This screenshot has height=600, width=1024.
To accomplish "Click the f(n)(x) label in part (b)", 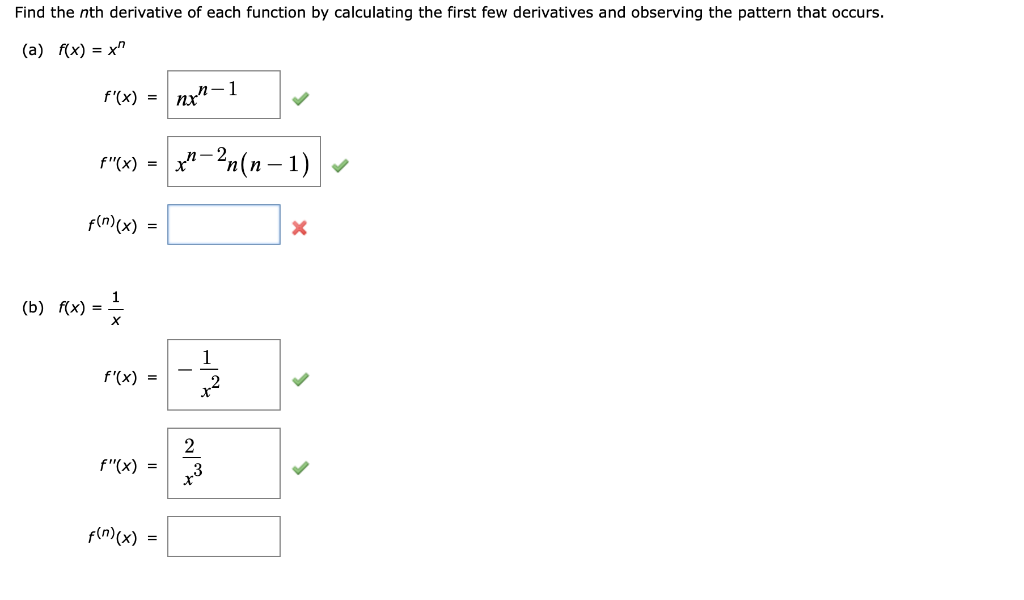I will [118, 536].
